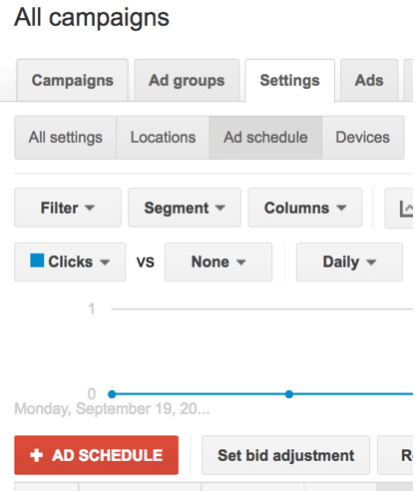Expand the Segment dropdown menu
This screenshot has width=417, height=491.
[x=185, y=208]
